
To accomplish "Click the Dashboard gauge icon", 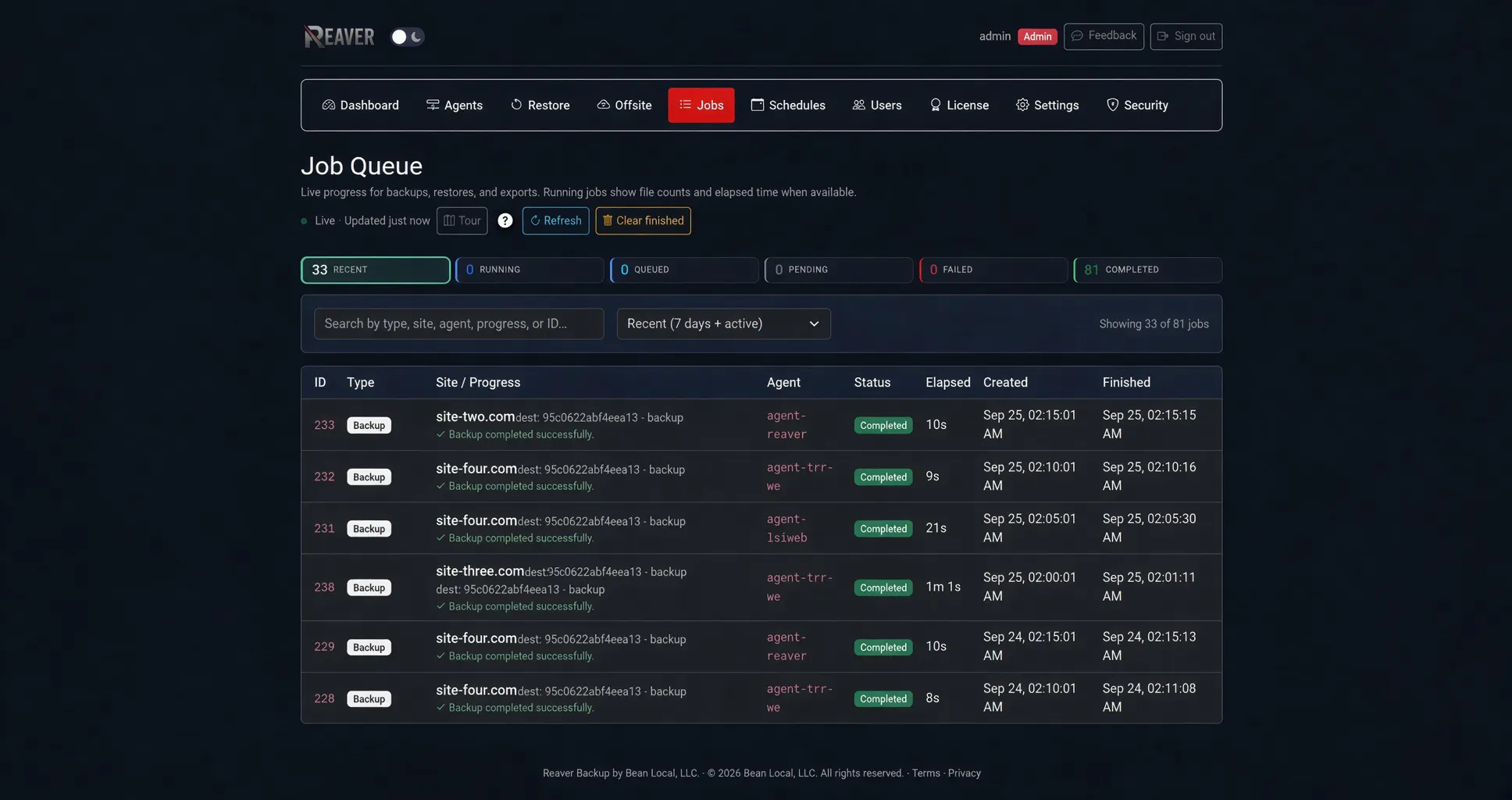I will point(329,105).
